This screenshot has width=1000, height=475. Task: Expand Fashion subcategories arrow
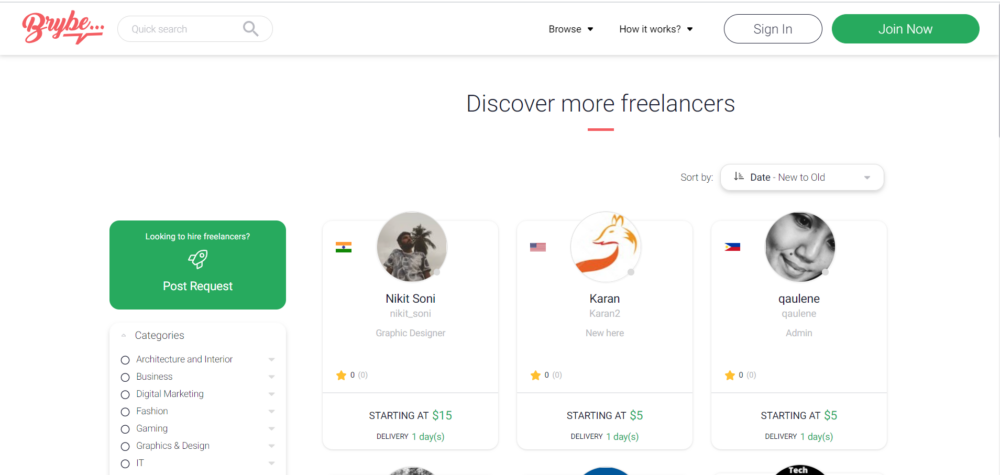click(x=272, y=411)
